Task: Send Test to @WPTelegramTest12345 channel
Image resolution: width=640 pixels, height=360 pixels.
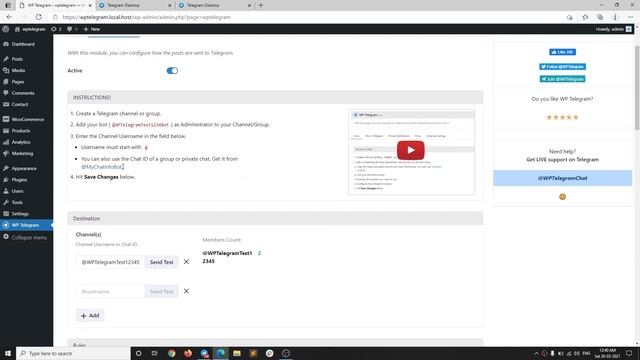Action: (x=161, y=262)
